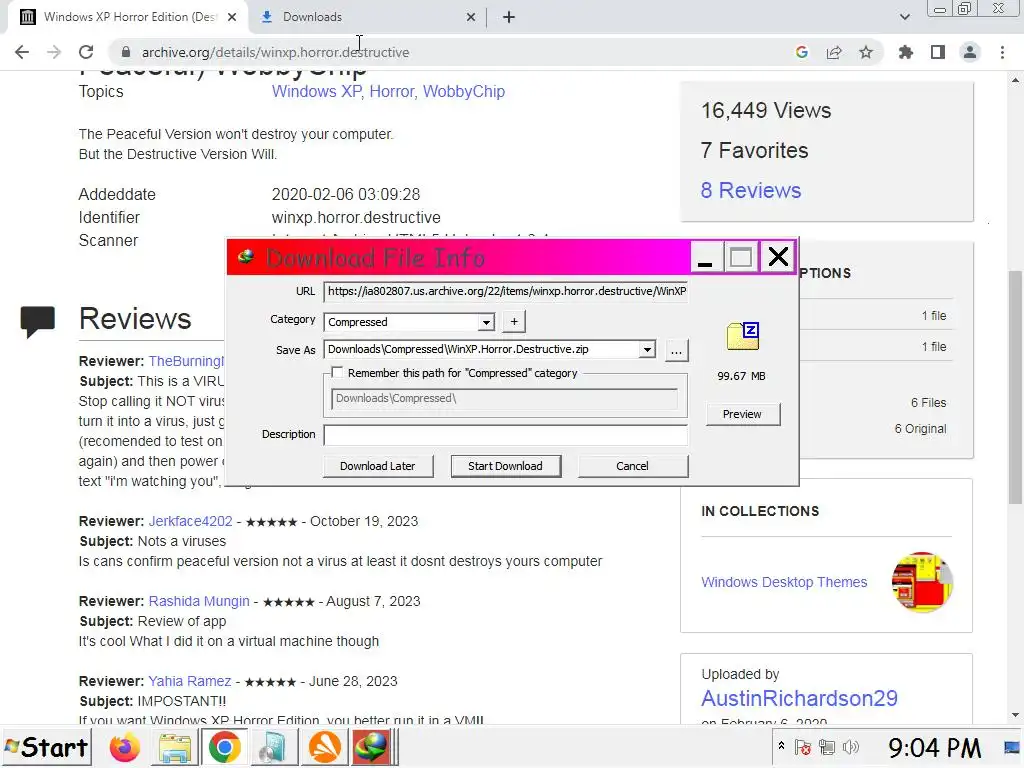Click the browser forward arrow
Viewport: 1024px width, 768px height.
[54, 52]
